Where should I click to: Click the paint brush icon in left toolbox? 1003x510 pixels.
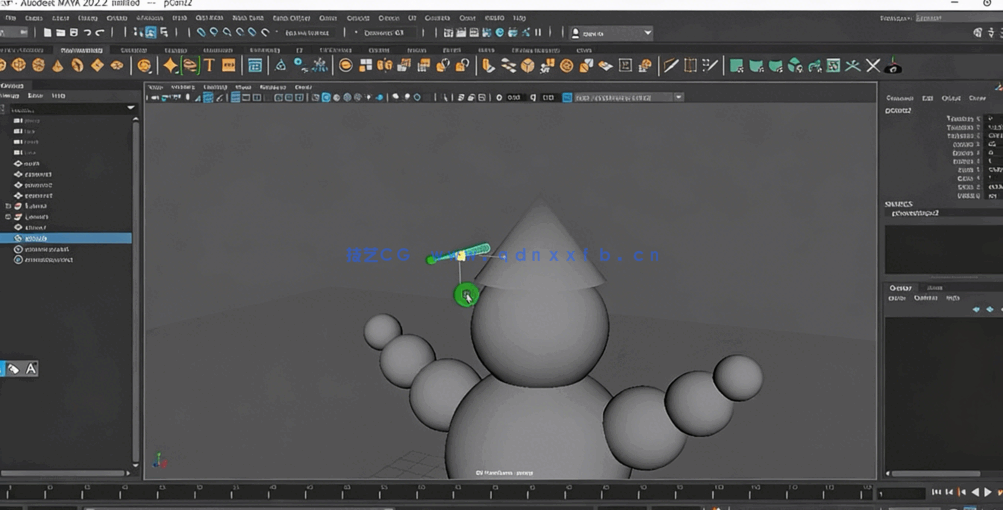point(13,369)
